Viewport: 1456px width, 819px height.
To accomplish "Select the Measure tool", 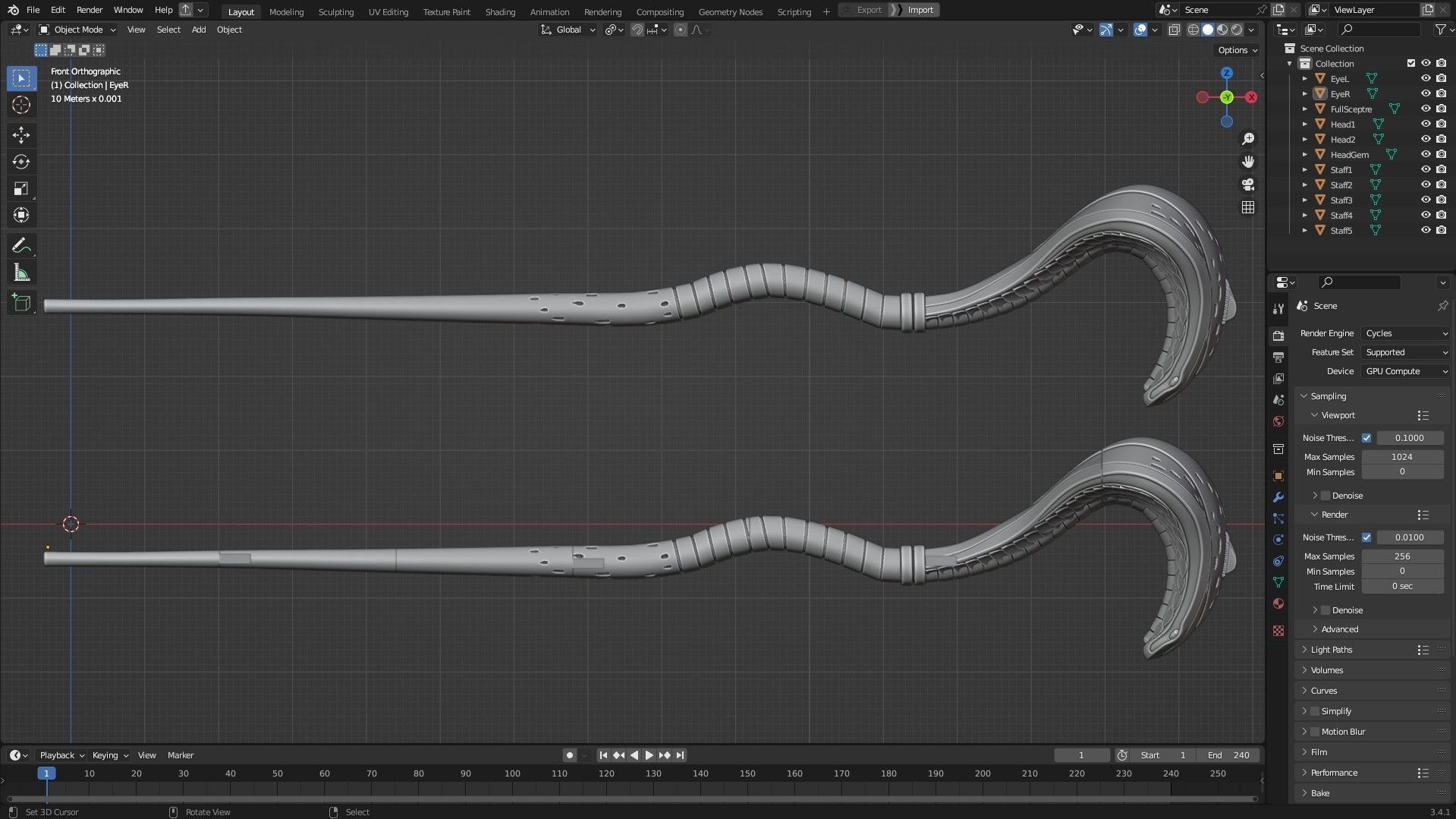I will click(x=21, y=272).
